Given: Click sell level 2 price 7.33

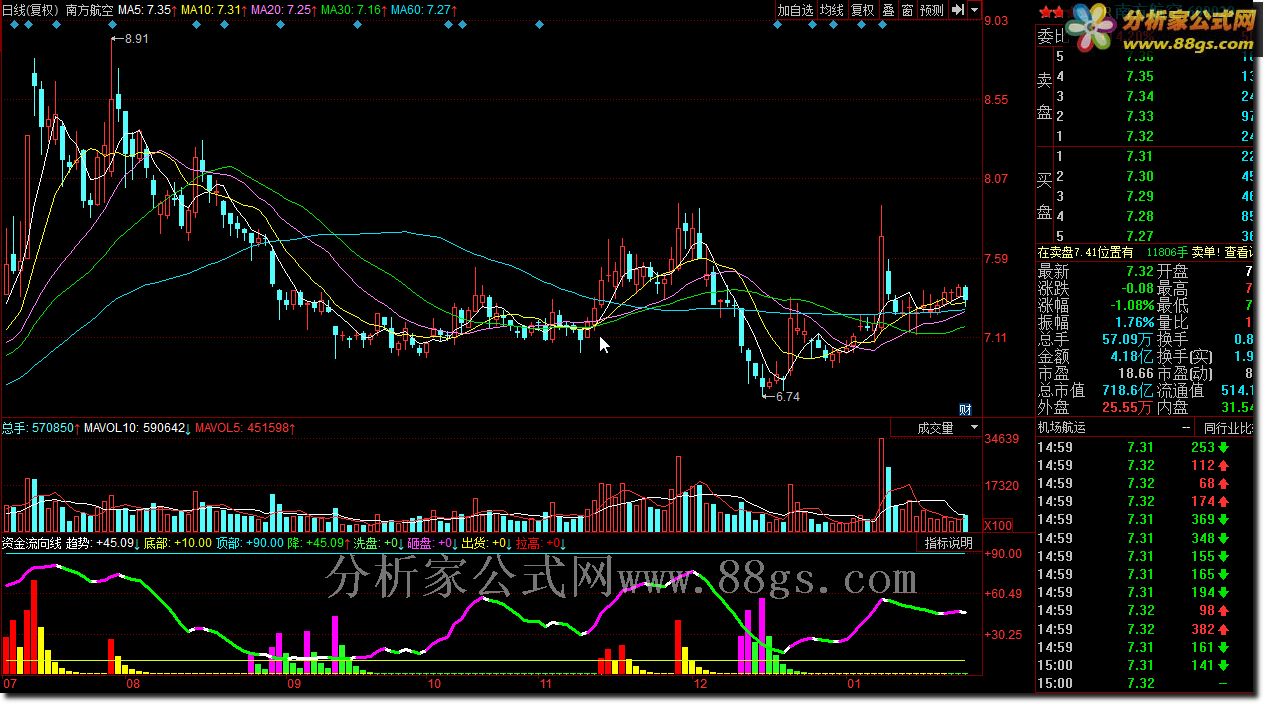Looking at the screenshot, I should coord(1140,116).
